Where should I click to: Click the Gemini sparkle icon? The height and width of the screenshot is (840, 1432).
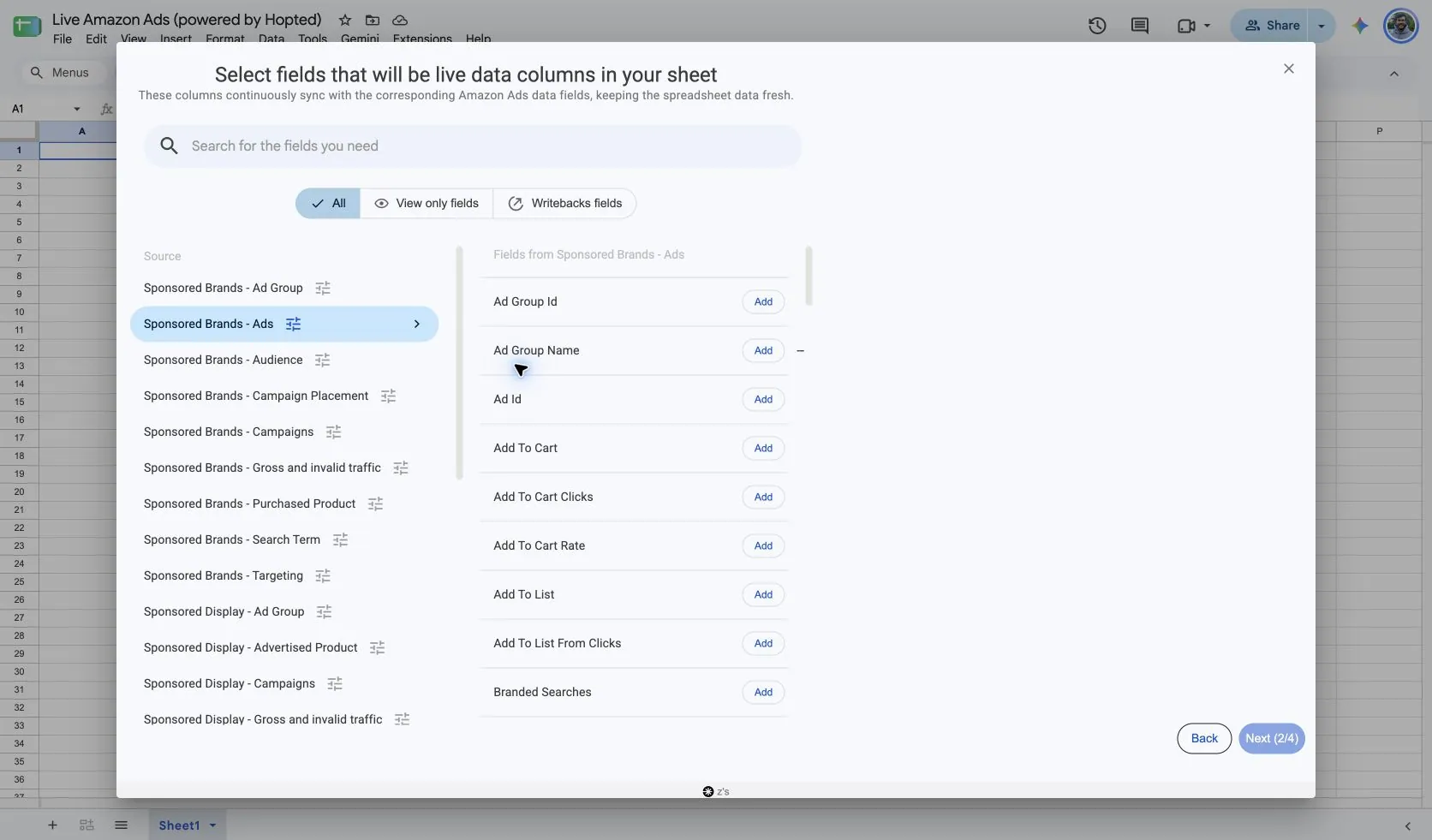[1359, 26]
